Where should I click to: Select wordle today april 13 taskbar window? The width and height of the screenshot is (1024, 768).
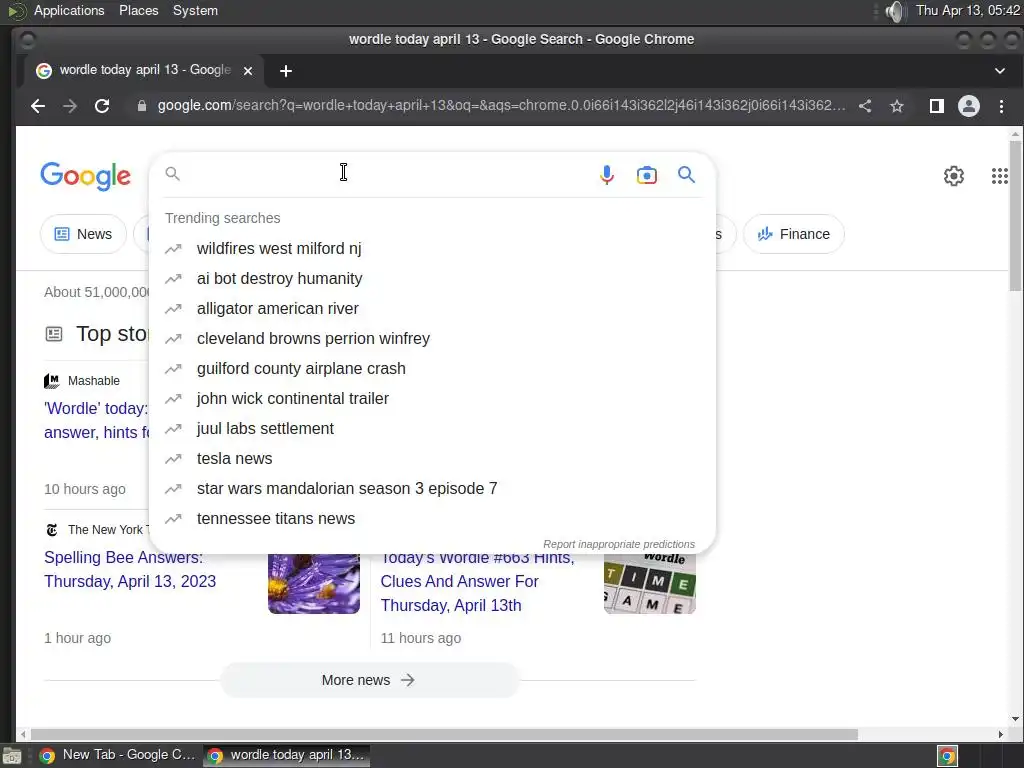tap(287, 755)
